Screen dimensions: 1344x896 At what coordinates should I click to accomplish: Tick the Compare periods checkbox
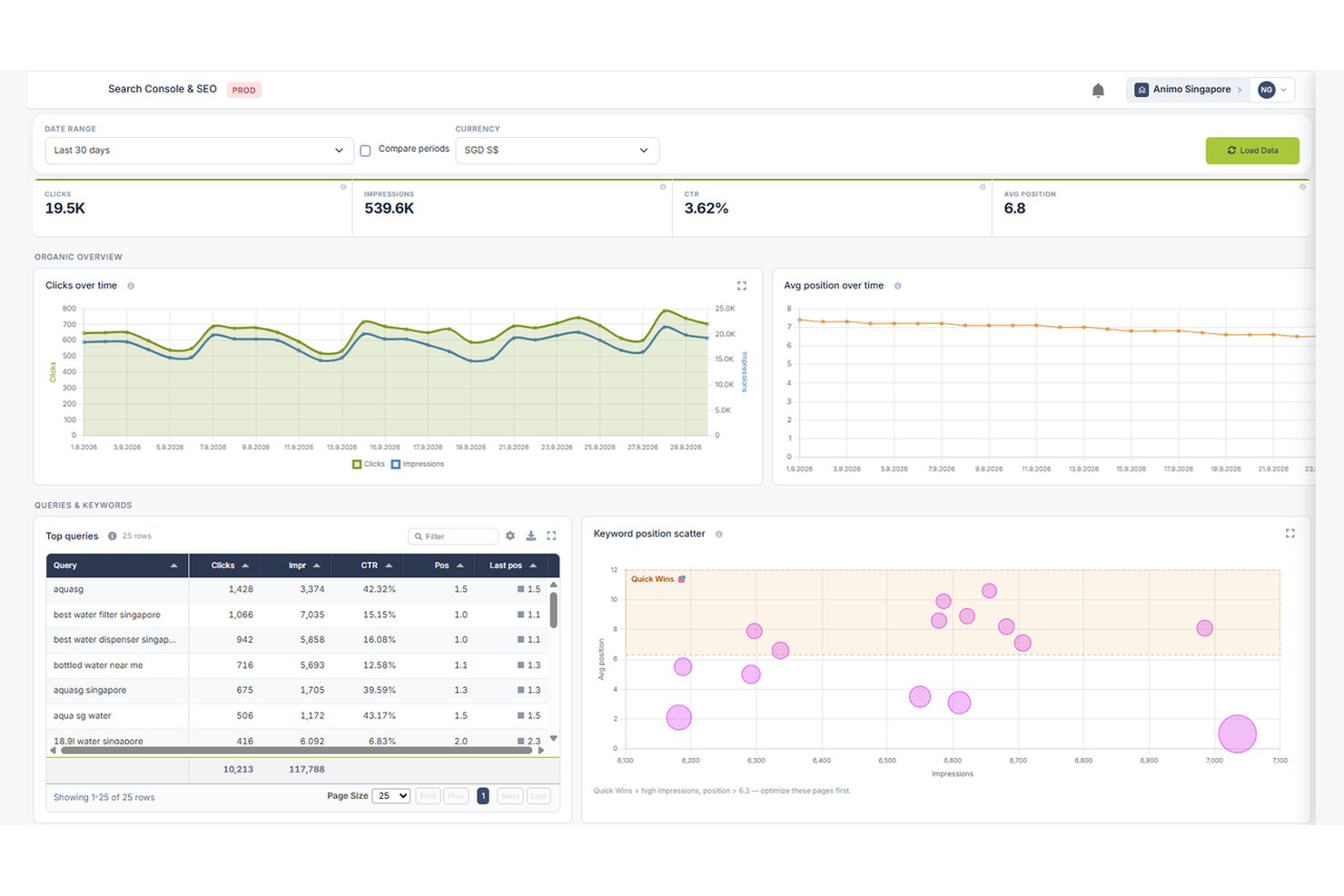click(x=365, y=151)
